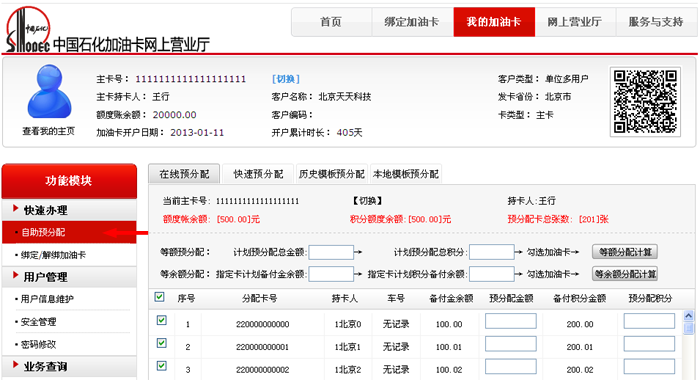This screenshot has height=380, width=700.
Task: Click the 功能模块 sidebar header
Action: pos(69,181)
